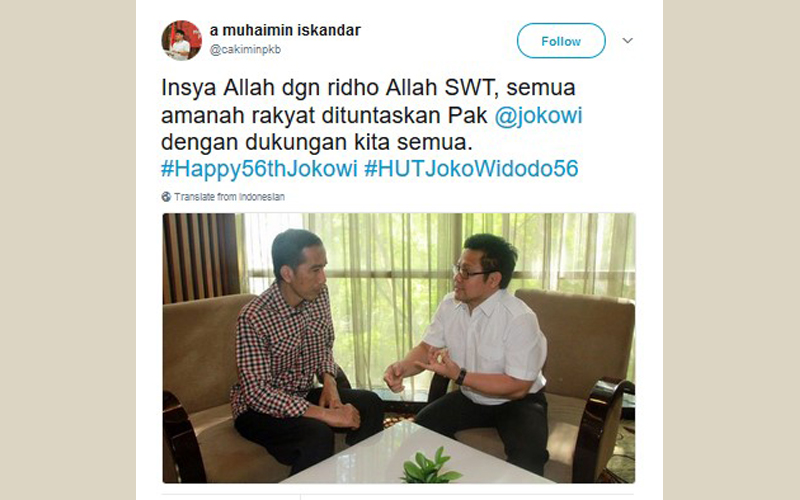
Task: Click the green plant on the photo's table
Action: click(430, 466)
